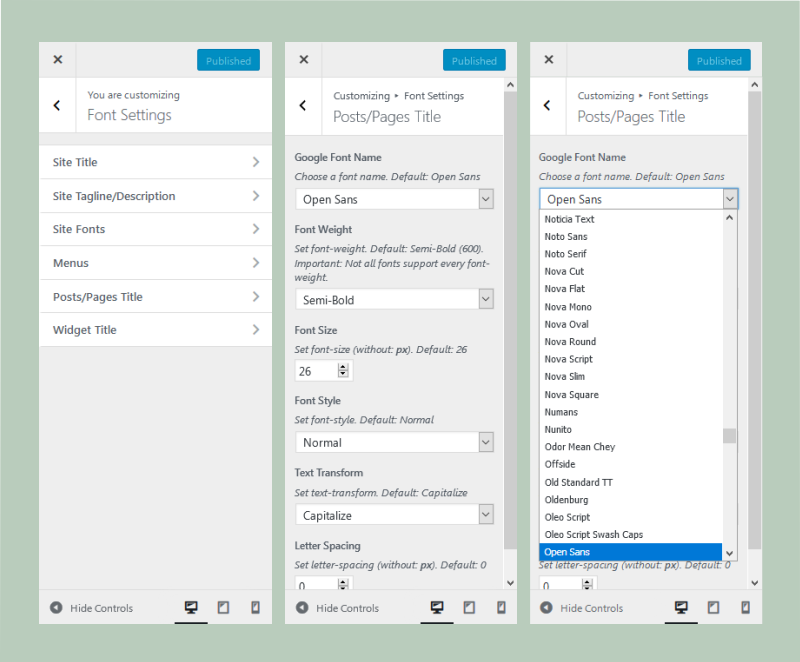Image resolution: width=800 pixels, height=662 pixels.
Task: Collapse the open Open Sans font dropdown
Action: point(639,199)
